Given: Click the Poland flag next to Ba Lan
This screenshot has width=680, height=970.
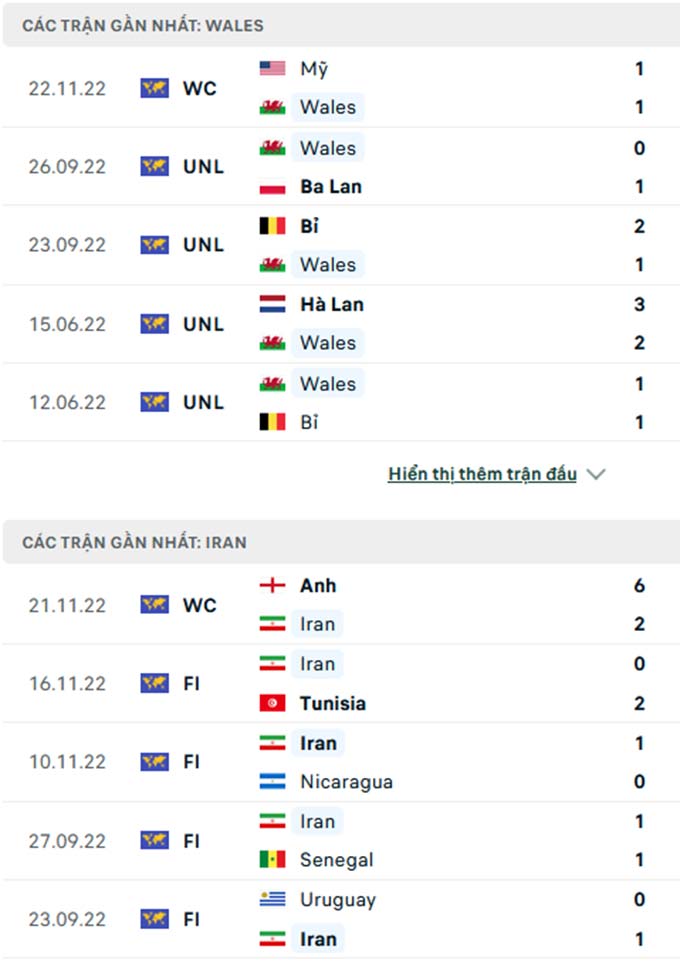Looking at the screenshot, I should [x=272, y=187].
